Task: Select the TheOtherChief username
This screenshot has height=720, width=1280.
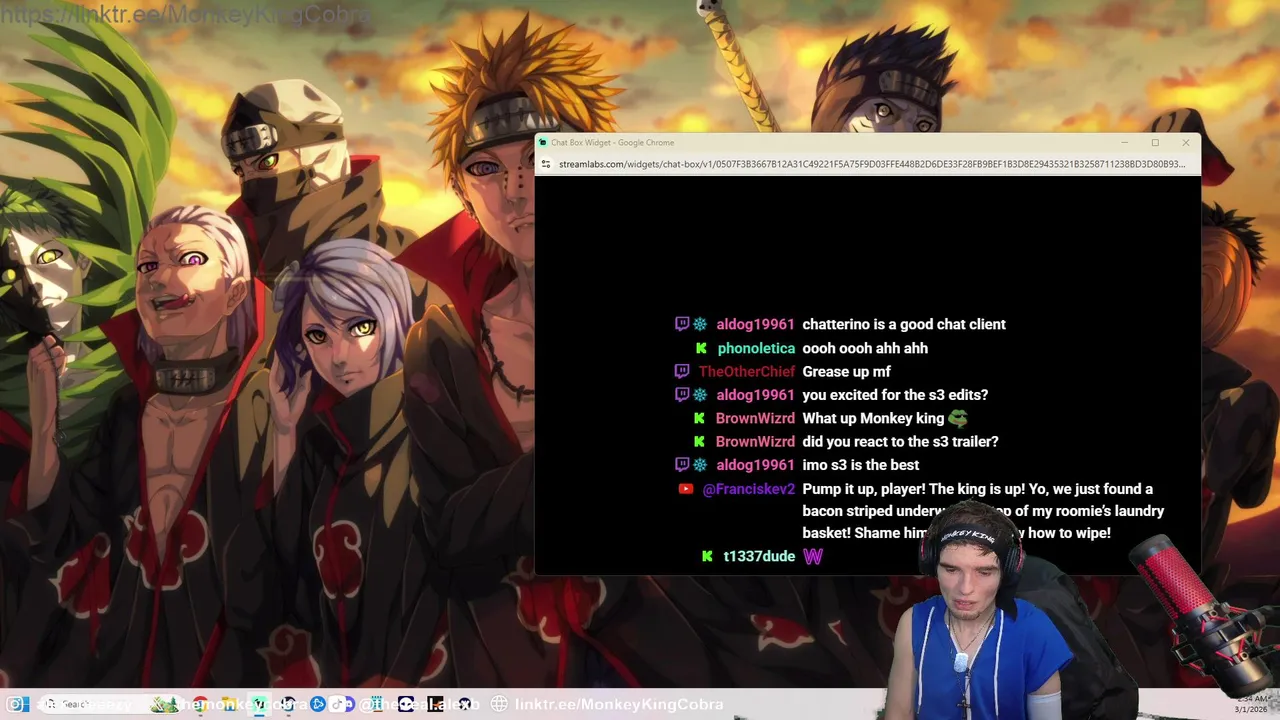Action: click(x=747, y=371)
